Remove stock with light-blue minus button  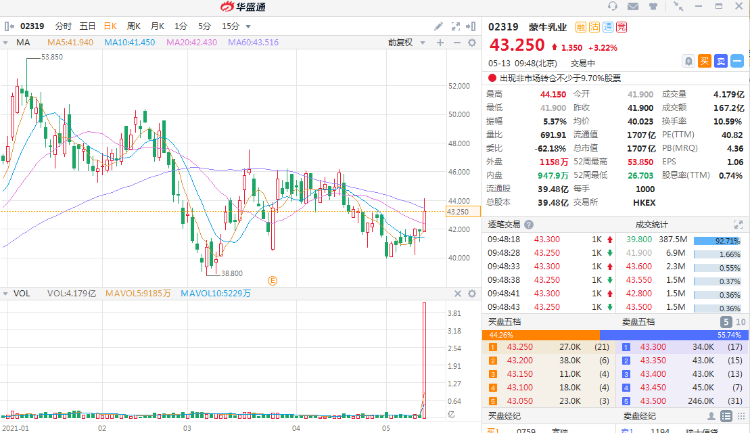pyautogui.click(x=737, y=61)
